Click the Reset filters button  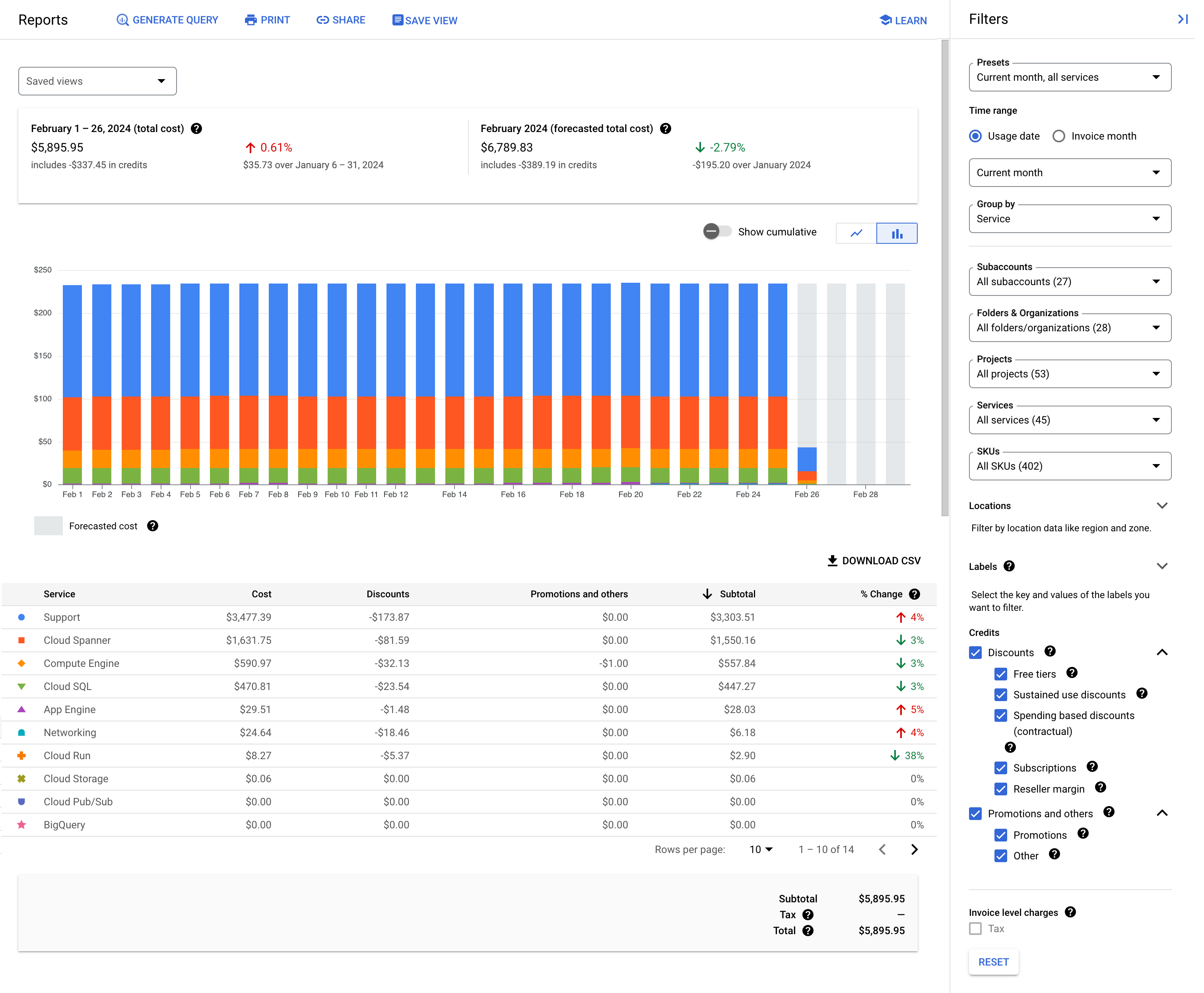tap(994, 962)
